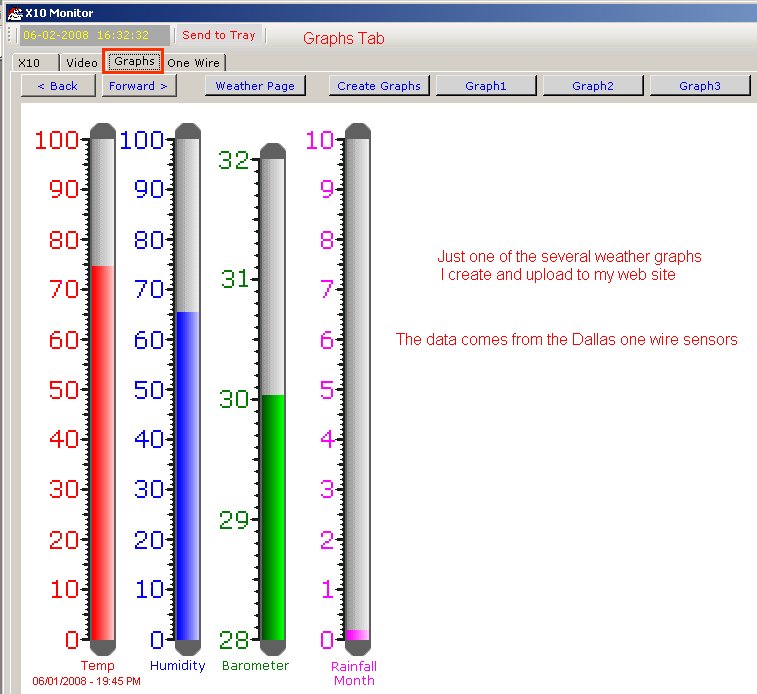Send the app to tray

[219, 35]
